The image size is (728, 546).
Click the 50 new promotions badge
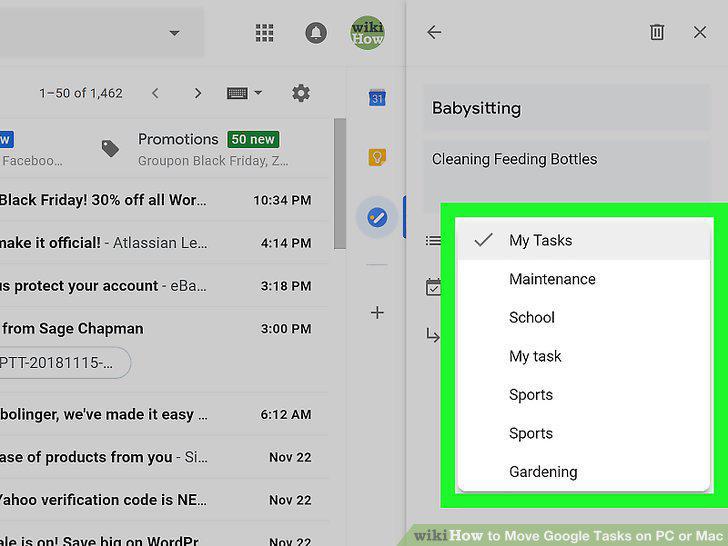253,139
